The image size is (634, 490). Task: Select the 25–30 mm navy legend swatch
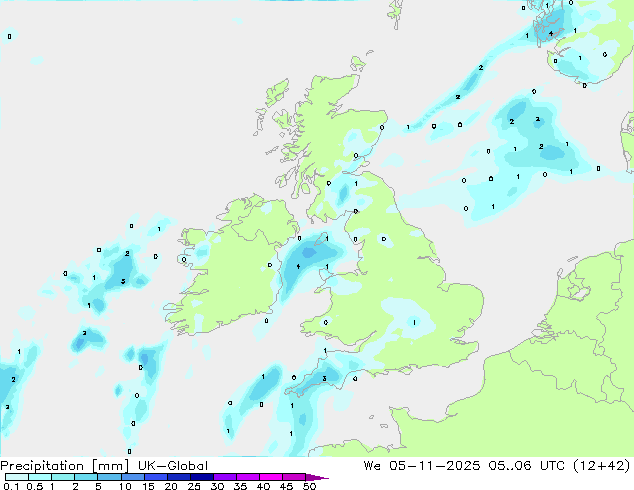(x=201, y=477)
